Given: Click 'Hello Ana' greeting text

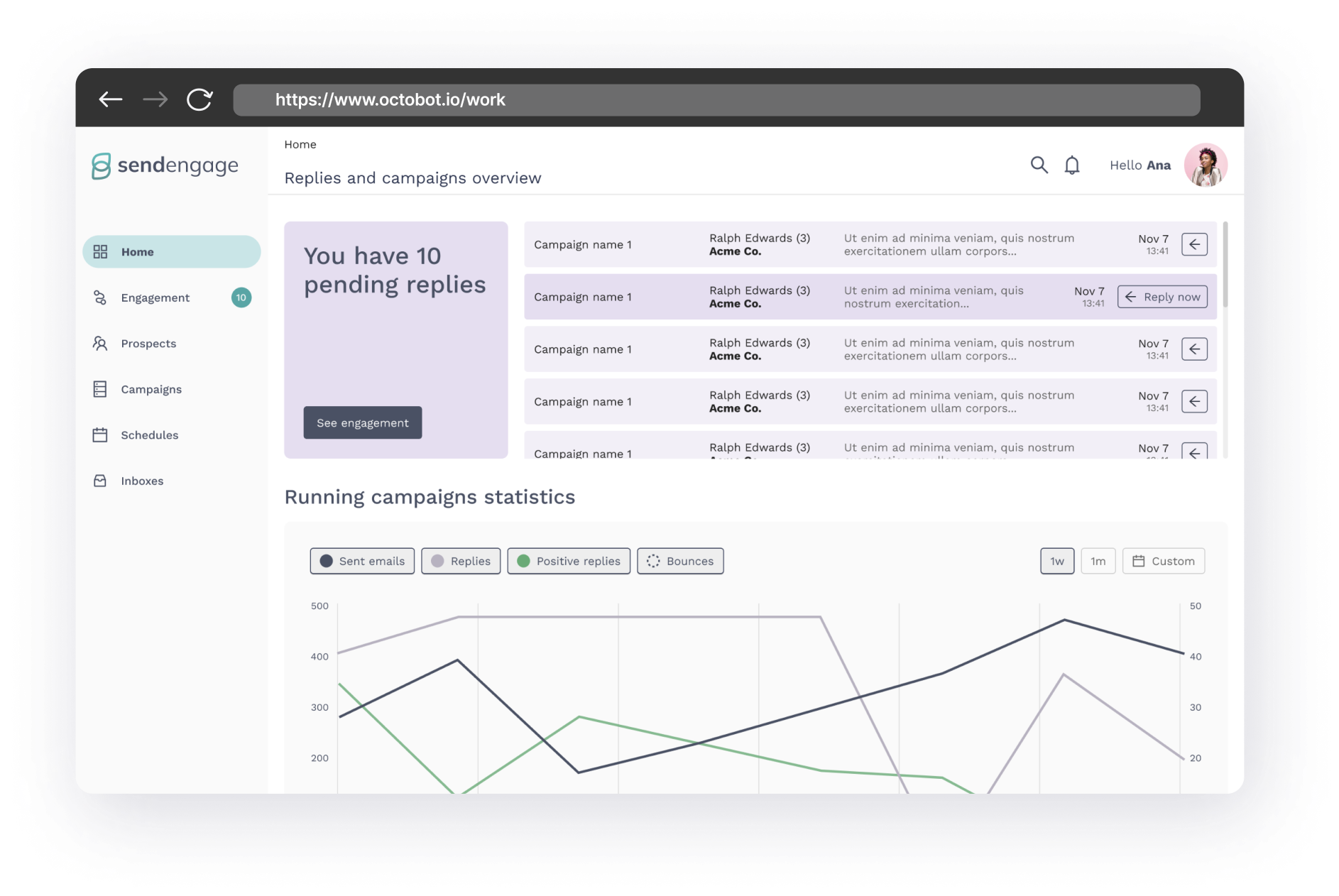Looking at the screenshot, I should tap(1140, 165).
